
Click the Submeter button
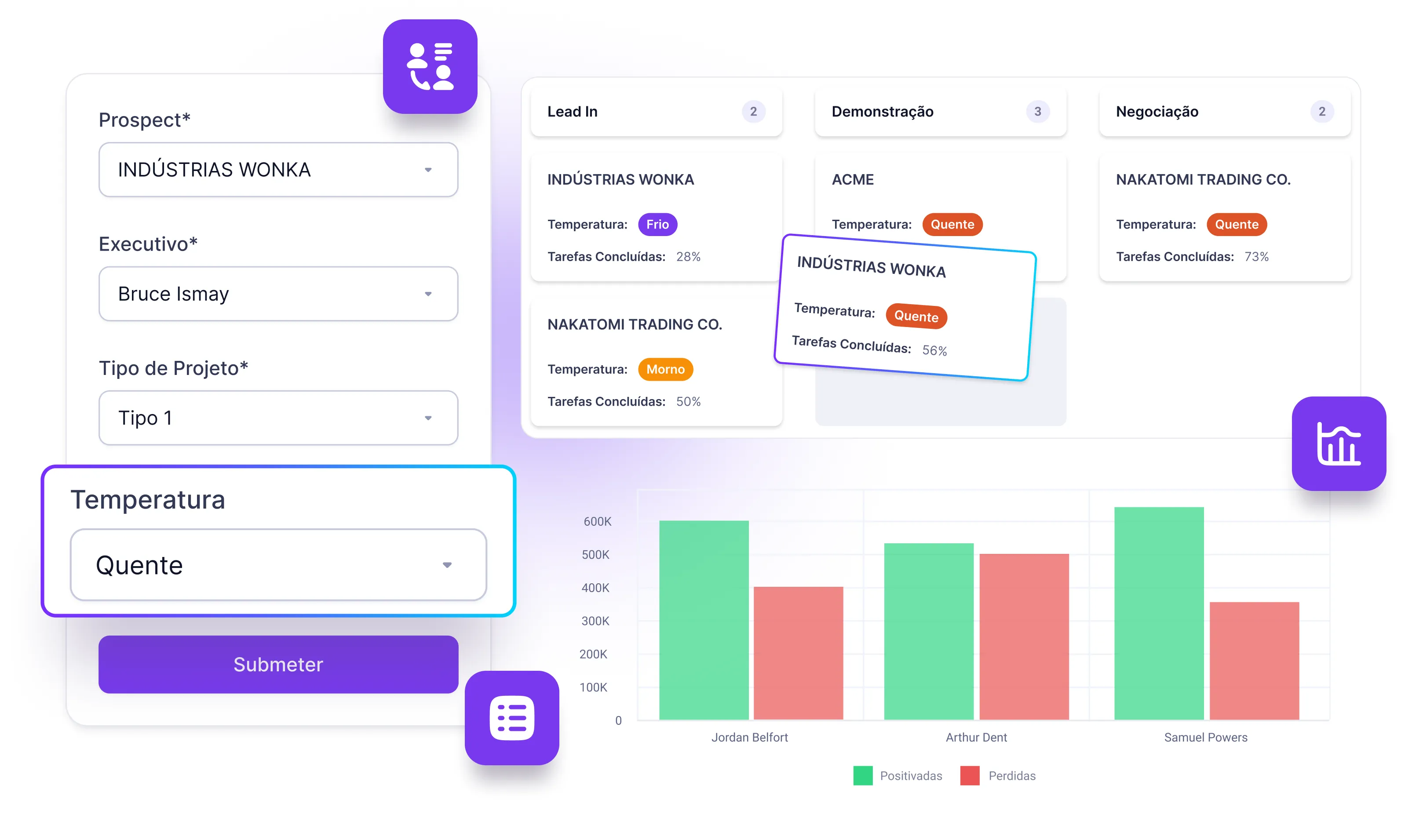click(x=278, y=664)
